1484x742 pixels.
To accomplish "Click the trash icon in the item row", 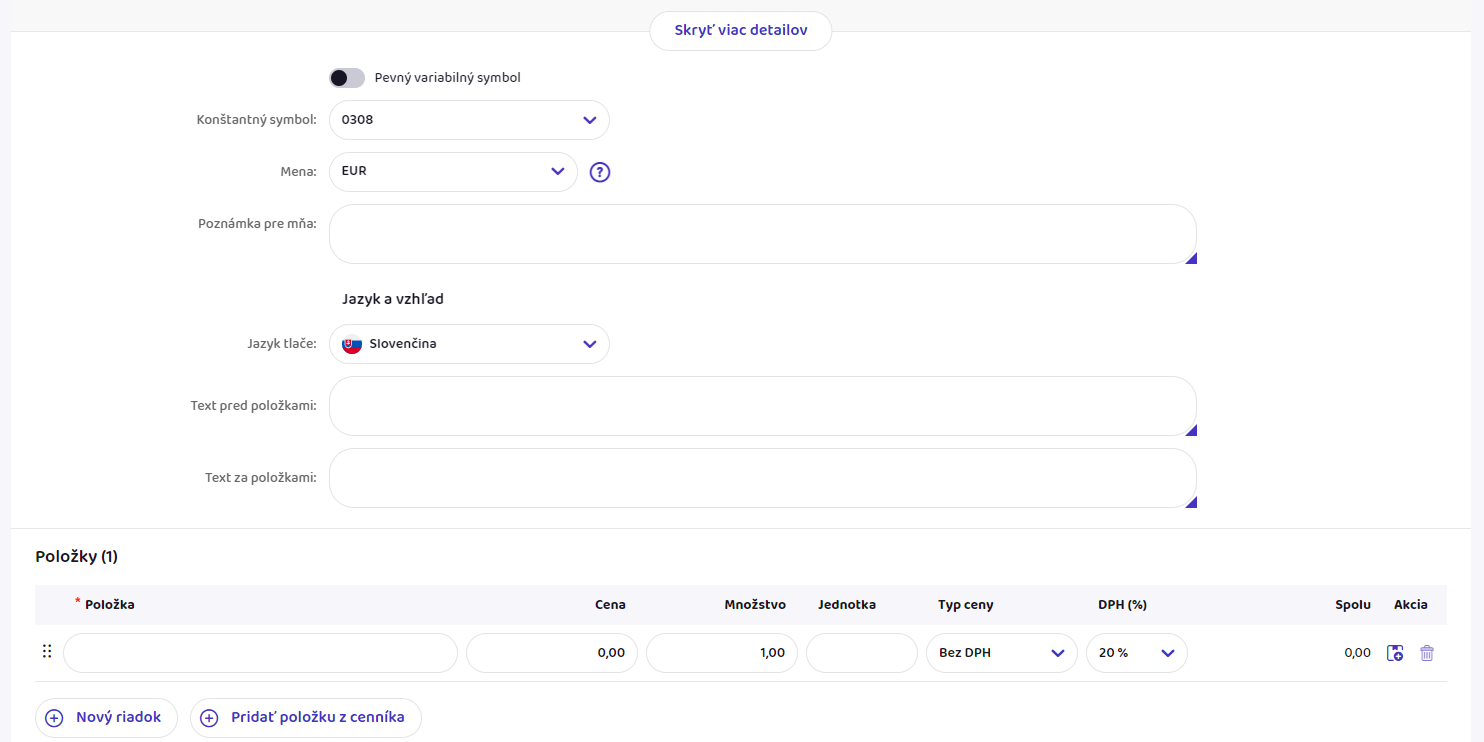I will coord(1427,653).
